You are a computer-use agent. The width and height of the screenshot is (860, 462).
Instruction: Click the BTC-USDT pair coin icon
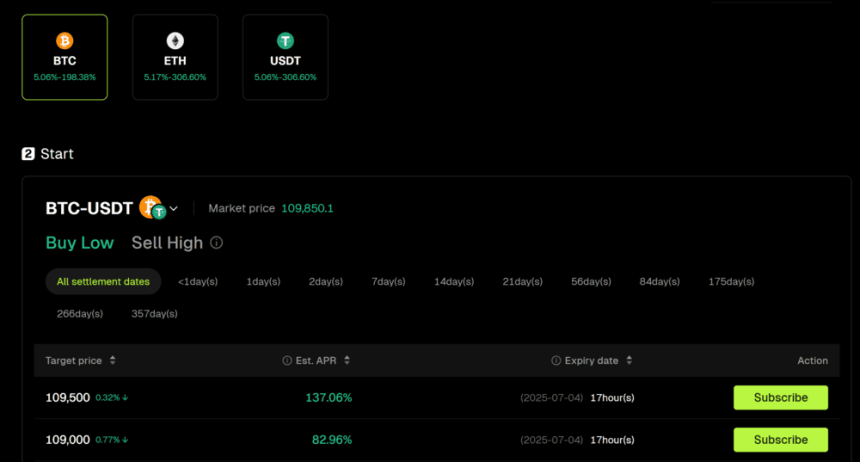pyautogui.click(x=152, y=208)
